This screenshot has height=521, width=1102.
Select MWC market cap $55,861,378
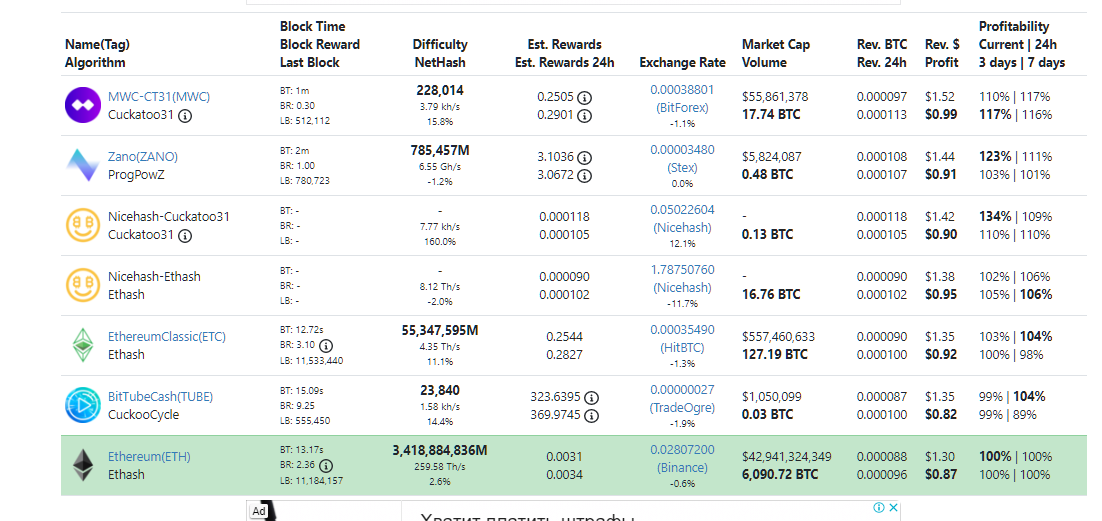[775, 97]
